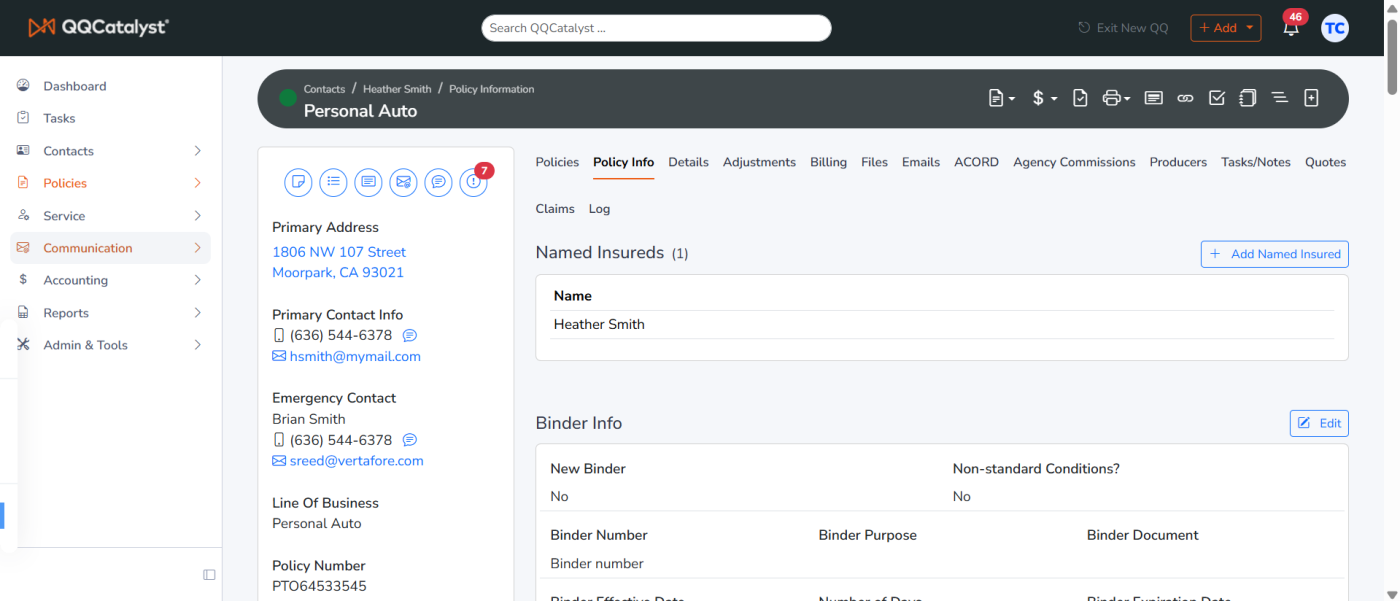Click the chain link icon in header
The image size is (1400, 601).
pyautogui.click(x=1185, y=98)
